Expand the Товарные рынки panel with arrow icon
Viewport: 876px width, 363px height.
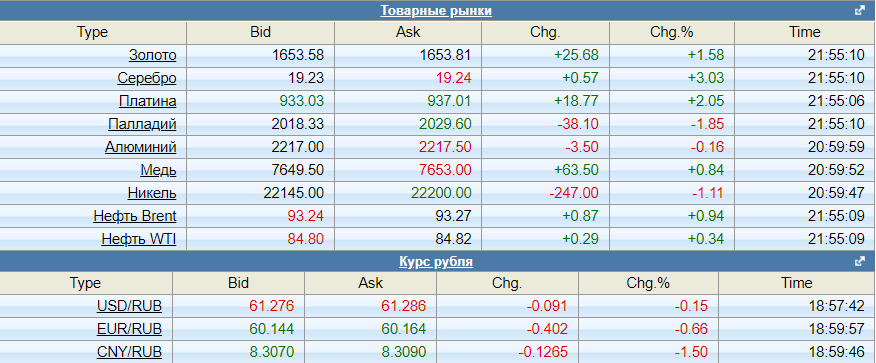[x=860, y=11]
